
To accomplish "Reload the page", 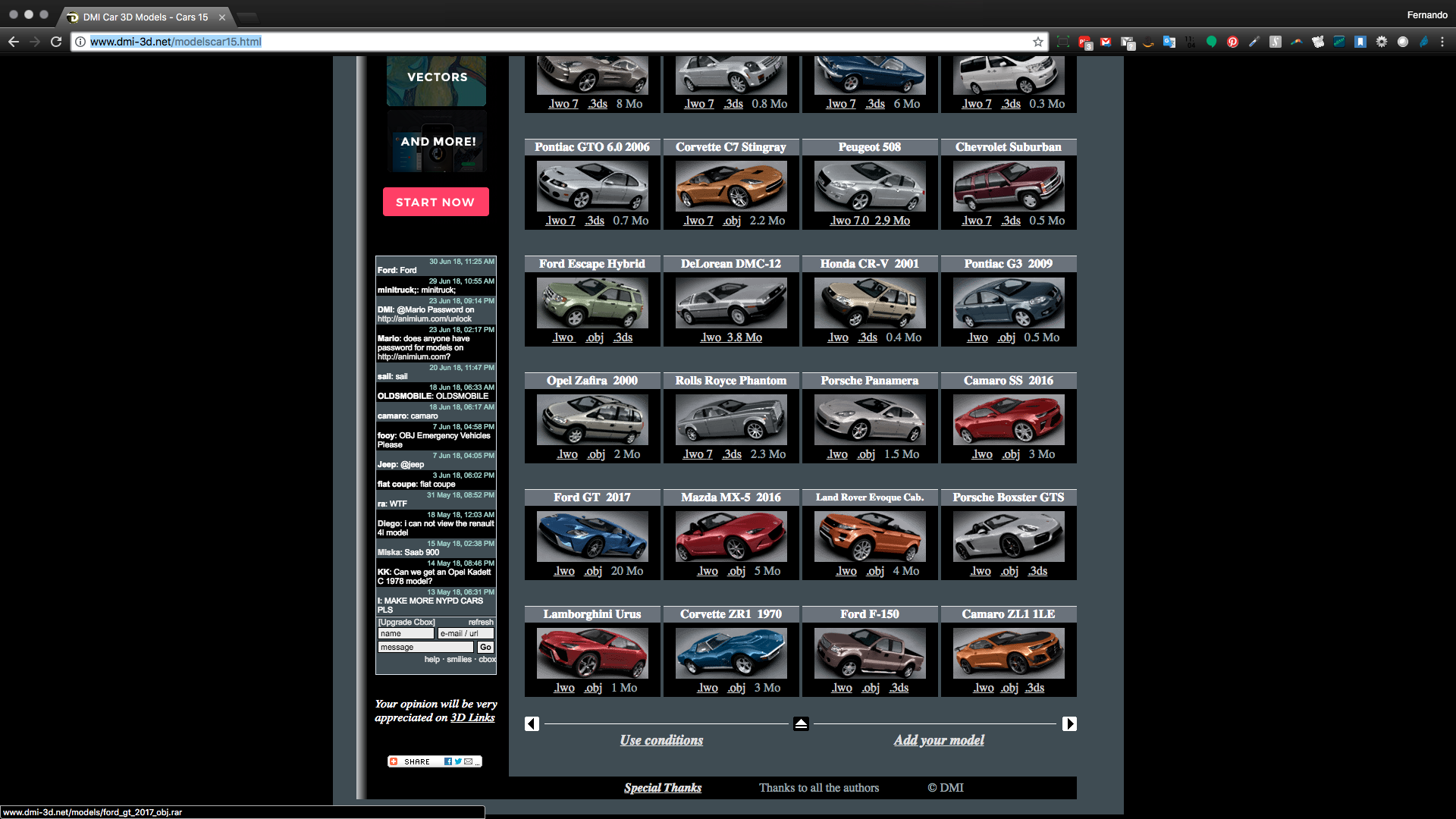I will click(x=56, y=42).
